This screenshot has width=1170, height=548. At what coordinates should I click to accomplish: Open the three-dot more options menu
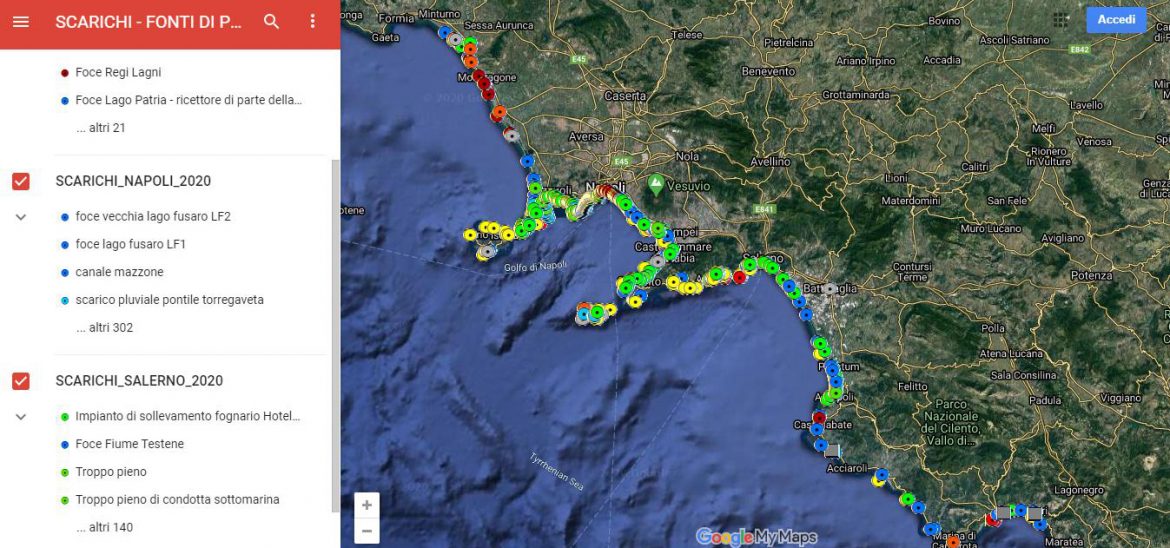tap(313, 22)
